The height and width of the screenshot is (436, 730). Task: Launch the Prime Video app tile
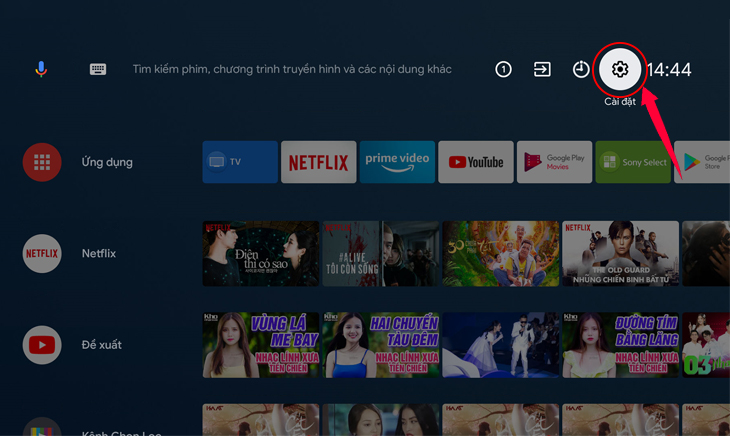(397, 162)
